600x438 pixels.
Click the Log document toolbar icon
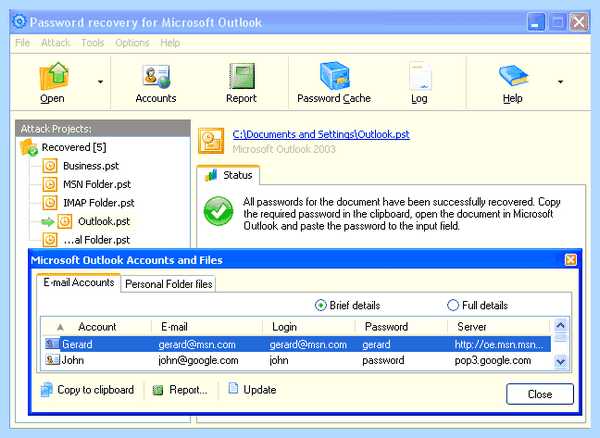click(x=420, y=76)
